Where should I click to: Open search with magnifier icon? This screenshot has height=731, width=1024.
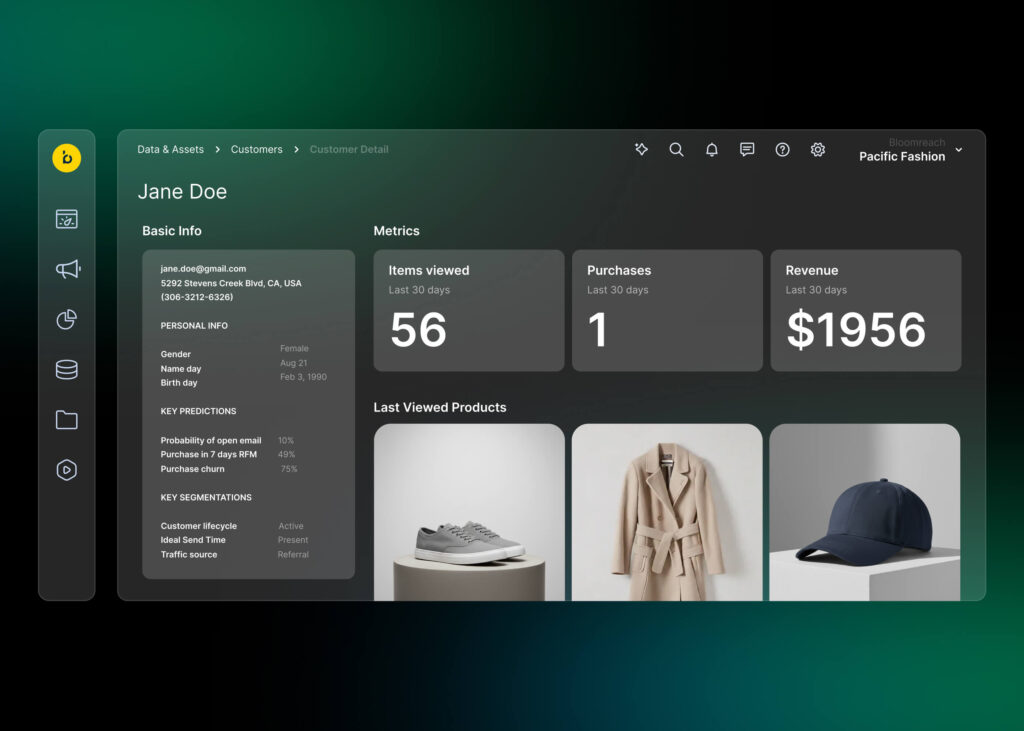point(677,149)
